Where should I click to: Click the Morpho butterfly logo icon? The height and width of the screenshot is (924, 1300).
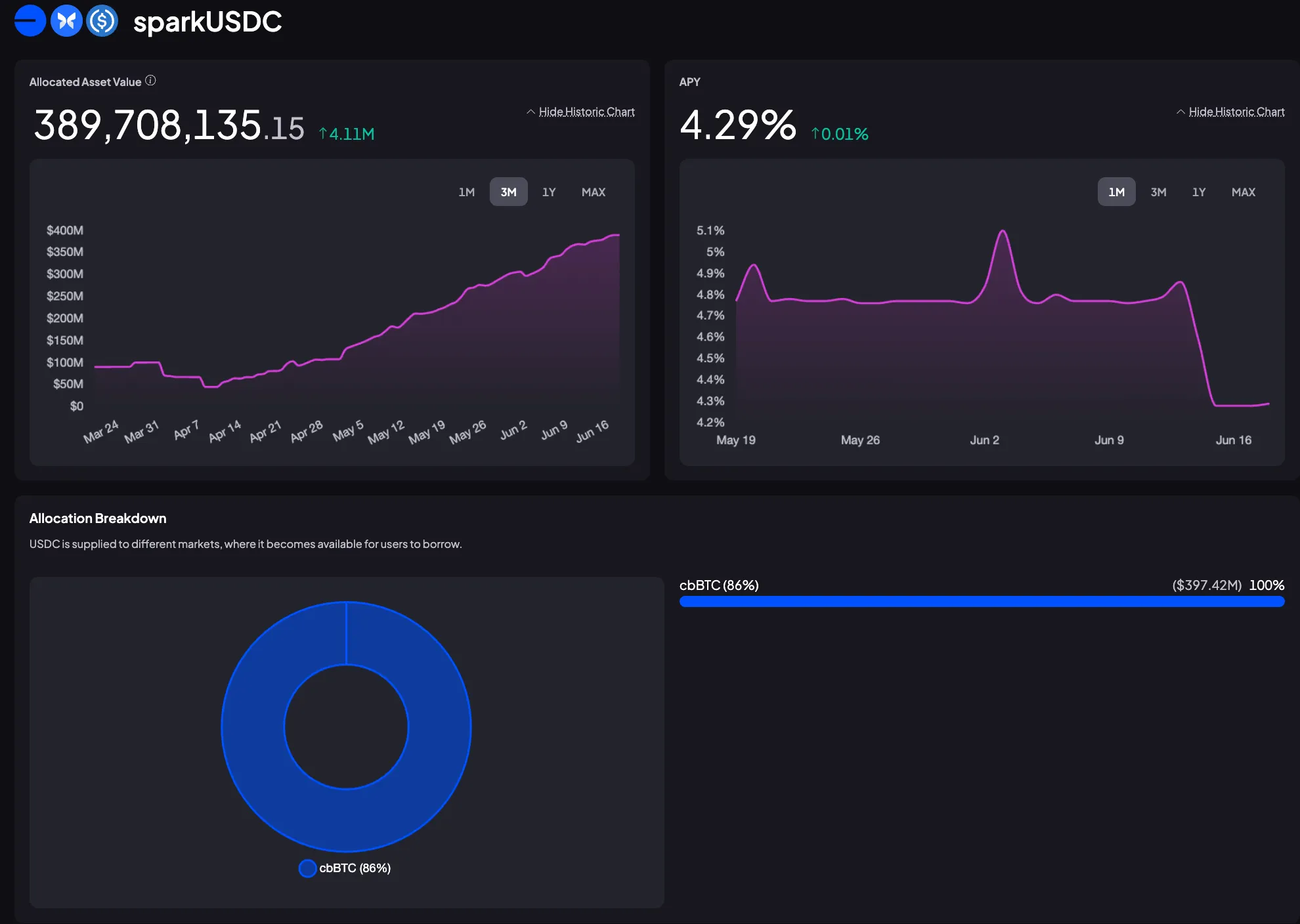[66, 21]
